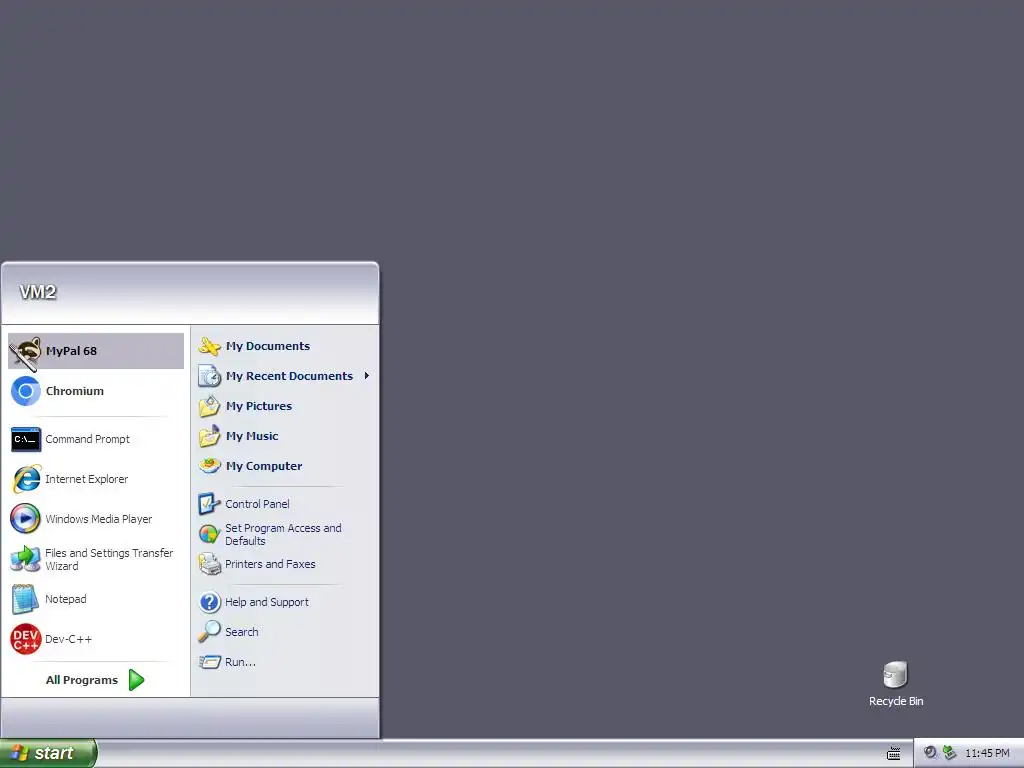Launch Internet Explorer icon
Screen dimensions: 1024x768
point(25,479)
